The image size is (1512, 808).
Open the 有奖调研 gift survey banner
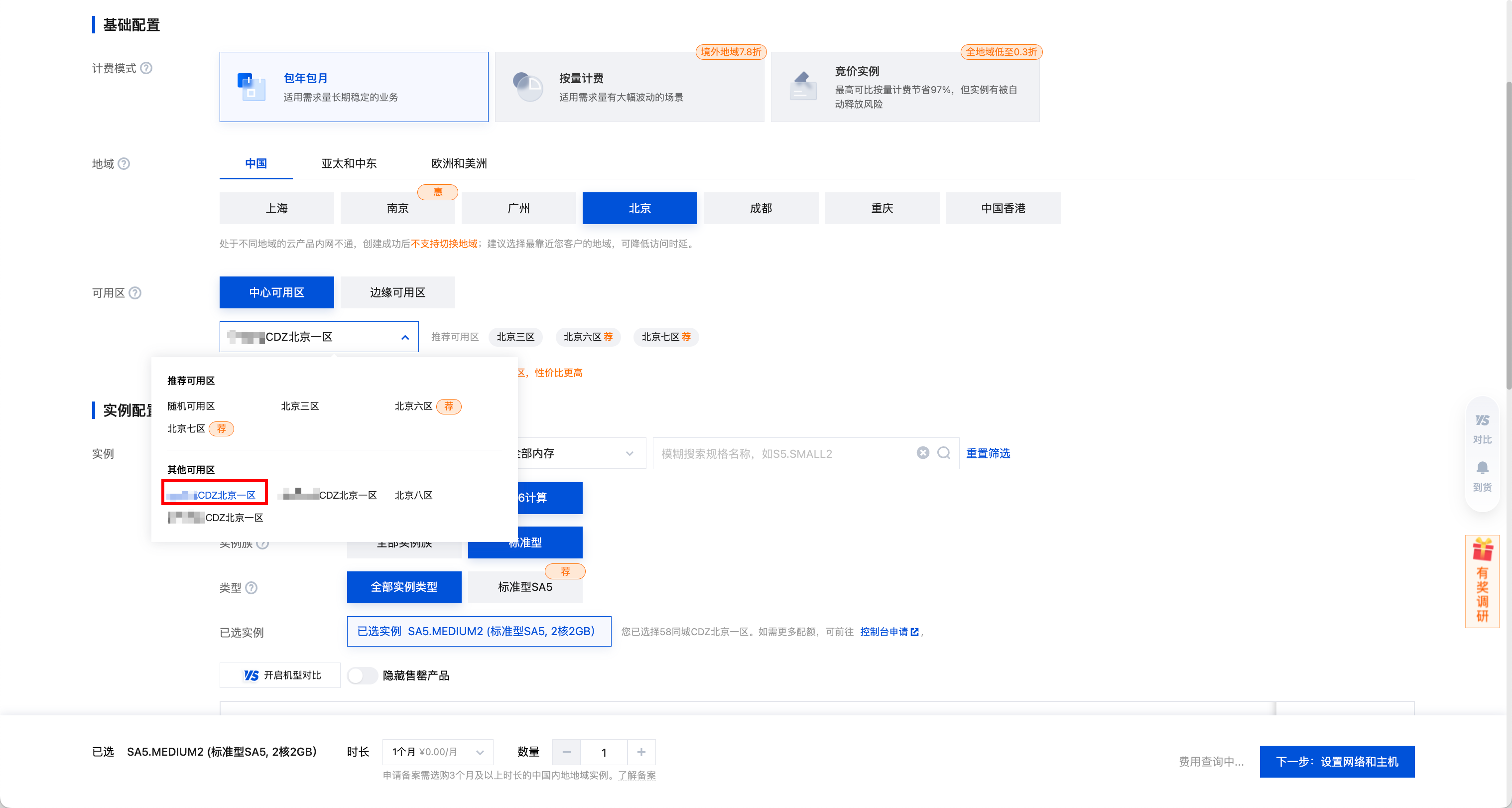click(1482, 581)
